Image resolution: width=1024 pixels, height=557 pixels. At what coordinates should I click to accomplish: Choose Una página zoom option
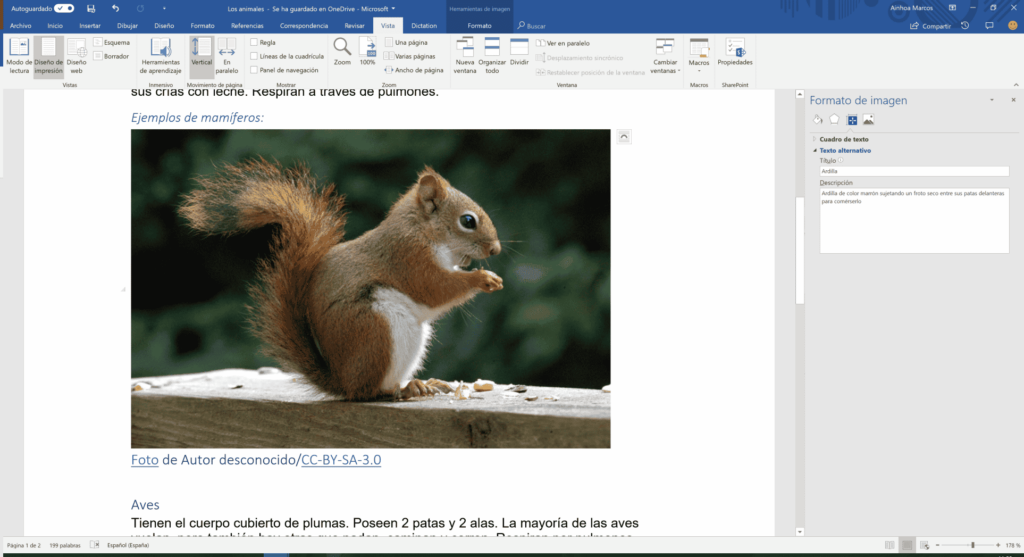tap(406, 42)
